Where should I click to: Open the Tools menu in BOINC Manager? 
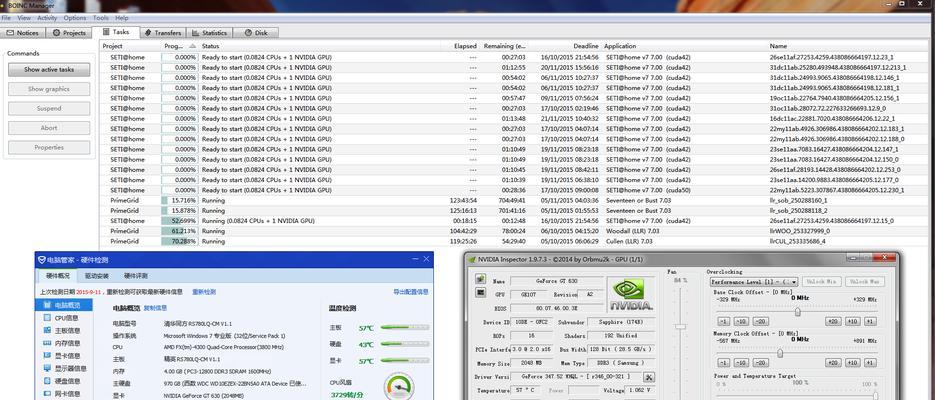(x=101, y=18)
